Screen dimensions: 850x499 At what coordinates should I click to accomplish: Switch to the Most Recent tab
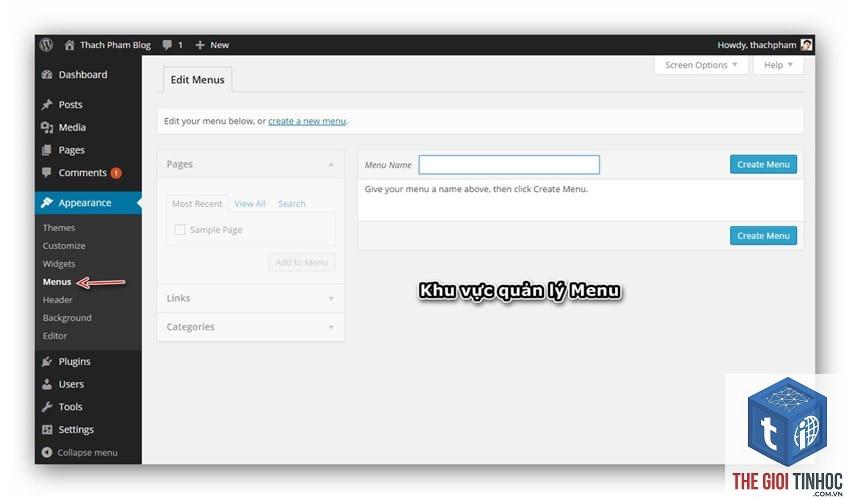coord(197,204)
